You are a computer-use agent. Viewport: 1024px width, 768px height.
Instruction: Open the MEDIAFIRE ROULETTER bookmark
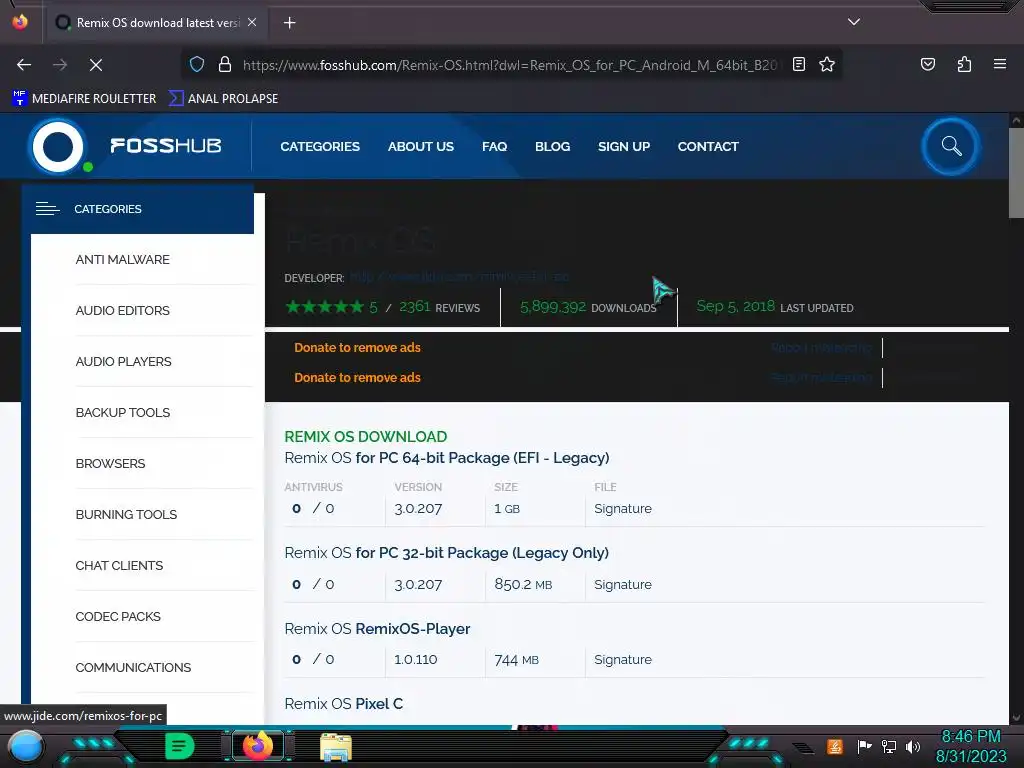84,99
